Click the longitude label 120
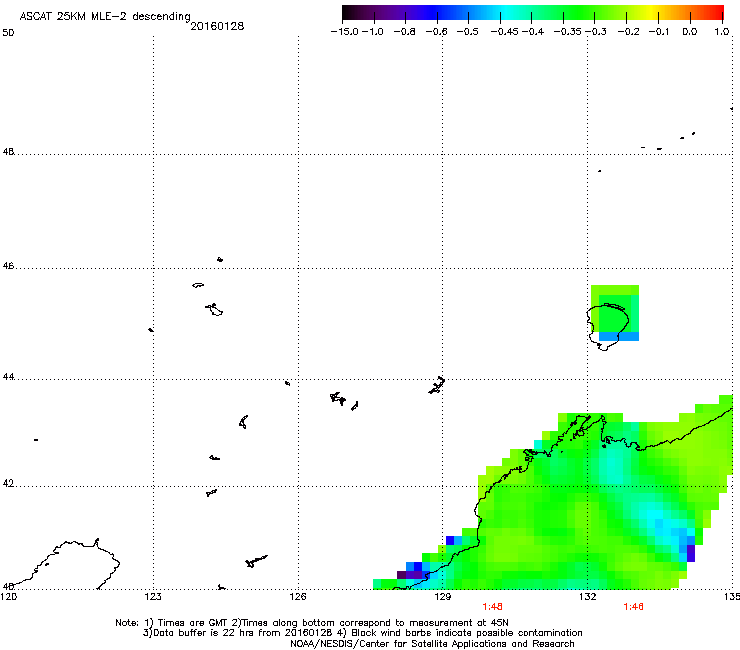The width and height of the screenshot is (740, 650). (8, 597)
